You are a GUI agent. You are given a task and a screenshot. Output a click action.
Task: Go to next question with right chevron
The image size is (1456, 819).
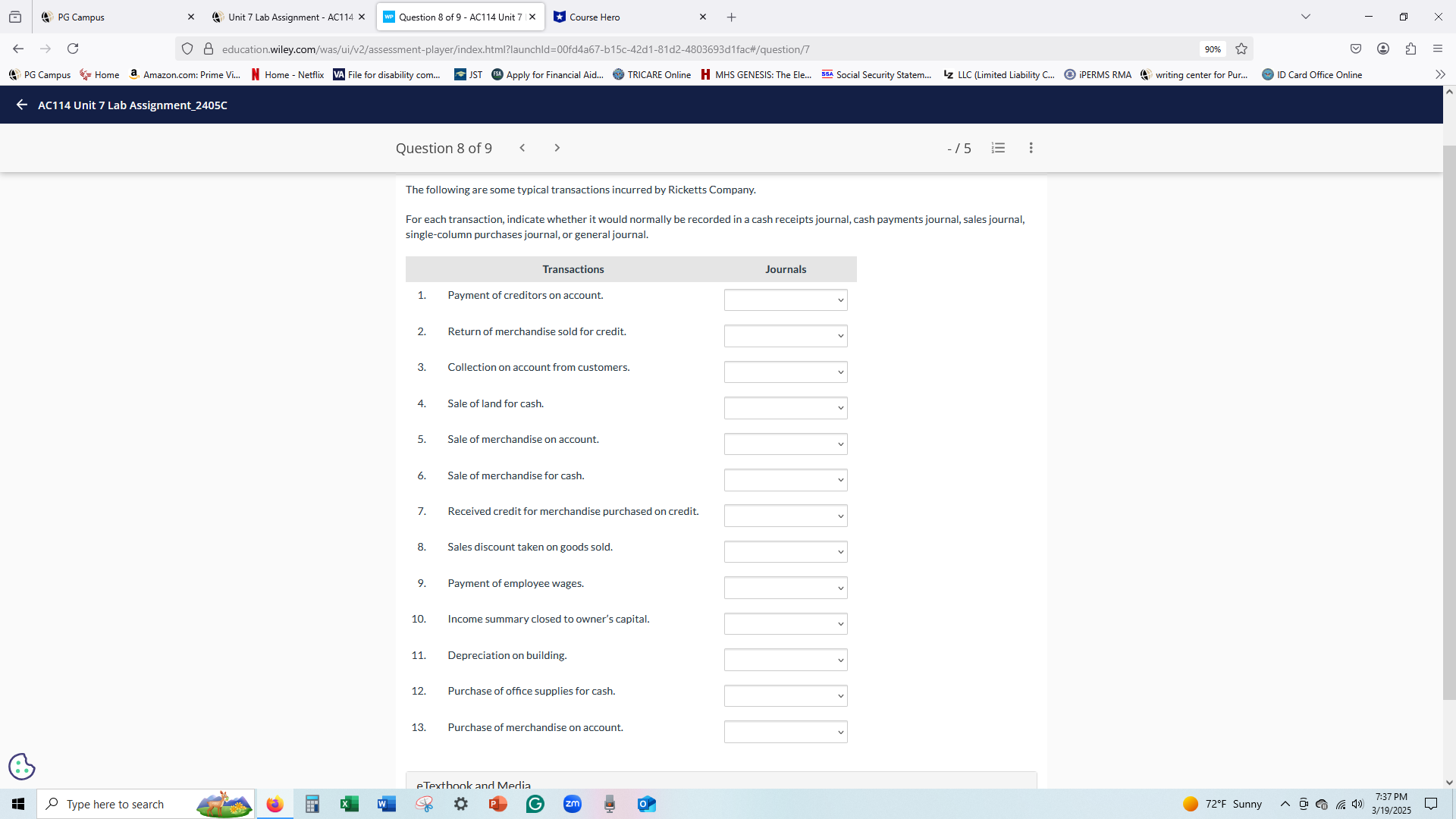point(557,148)
